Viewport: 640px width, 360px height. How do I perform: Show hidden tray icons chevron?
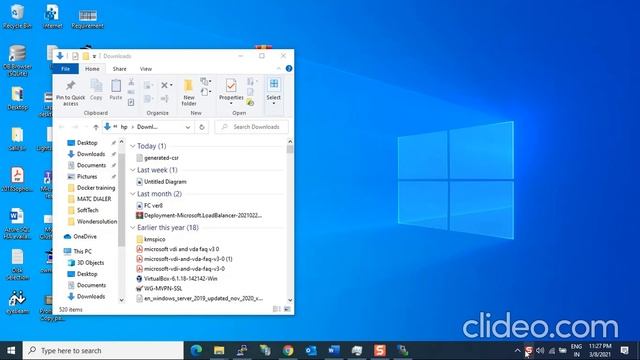click(x=518, y=351)
